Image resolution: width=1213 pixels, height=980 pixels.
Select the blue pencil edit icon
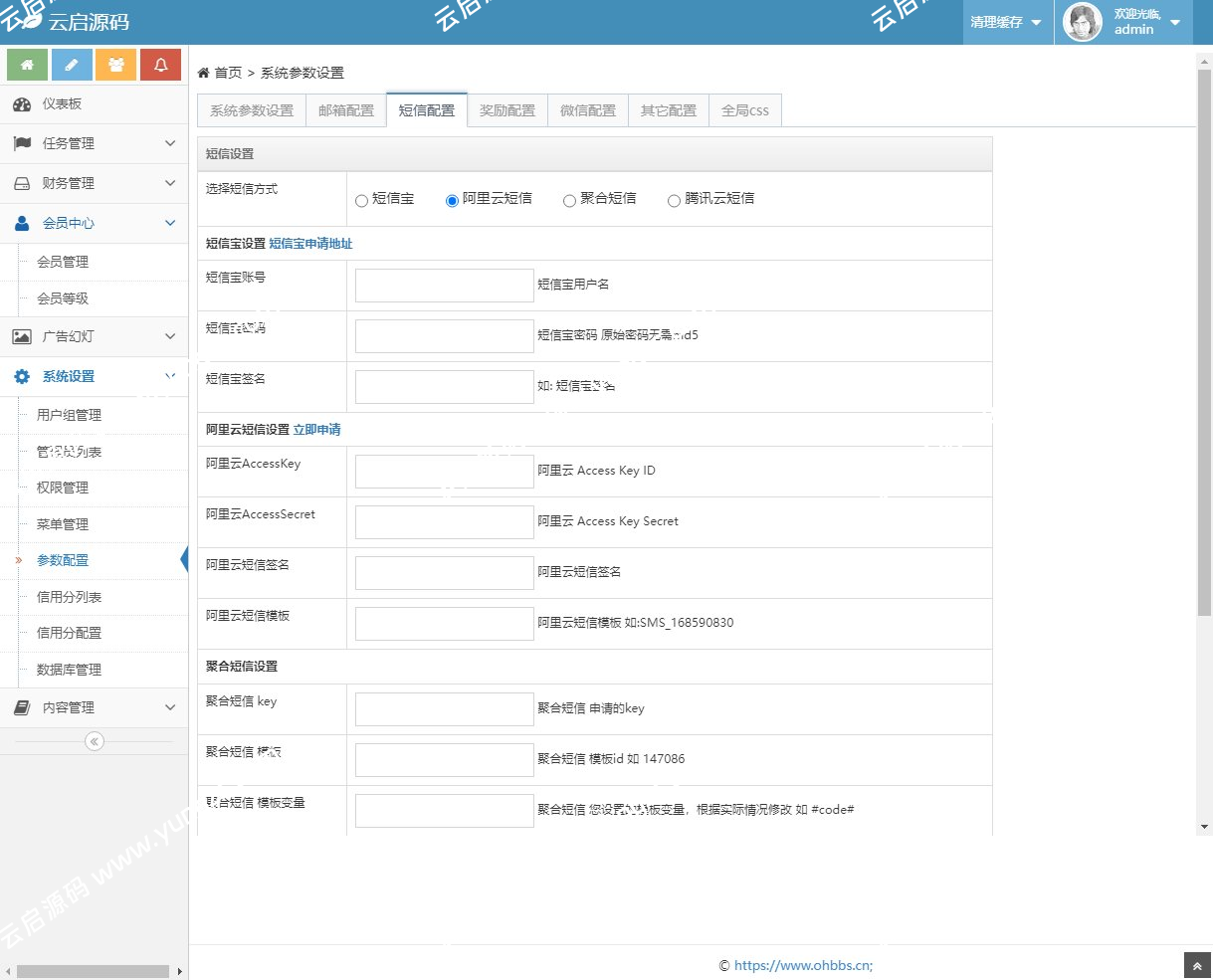pyautogui.click(x=72, y=64)
